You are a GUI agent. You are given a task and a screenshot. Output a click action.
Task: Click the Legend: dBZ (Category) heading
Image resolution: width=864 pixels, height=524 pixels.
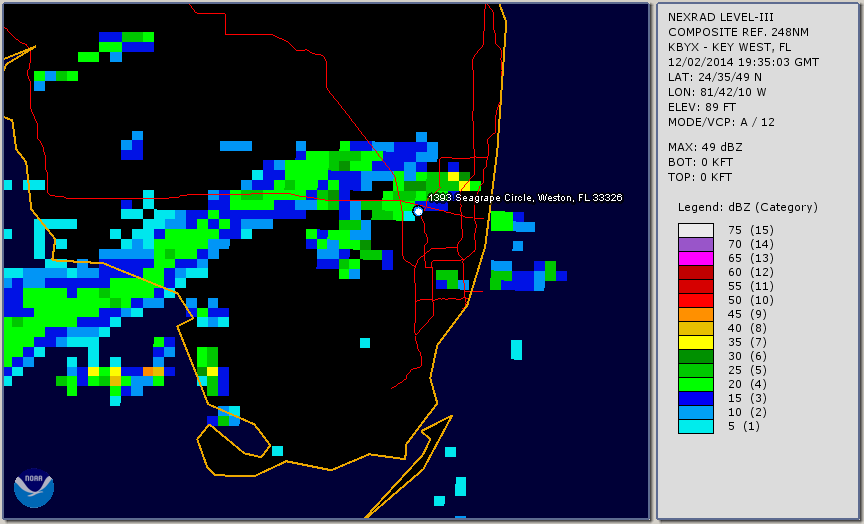tap(748, 207)
